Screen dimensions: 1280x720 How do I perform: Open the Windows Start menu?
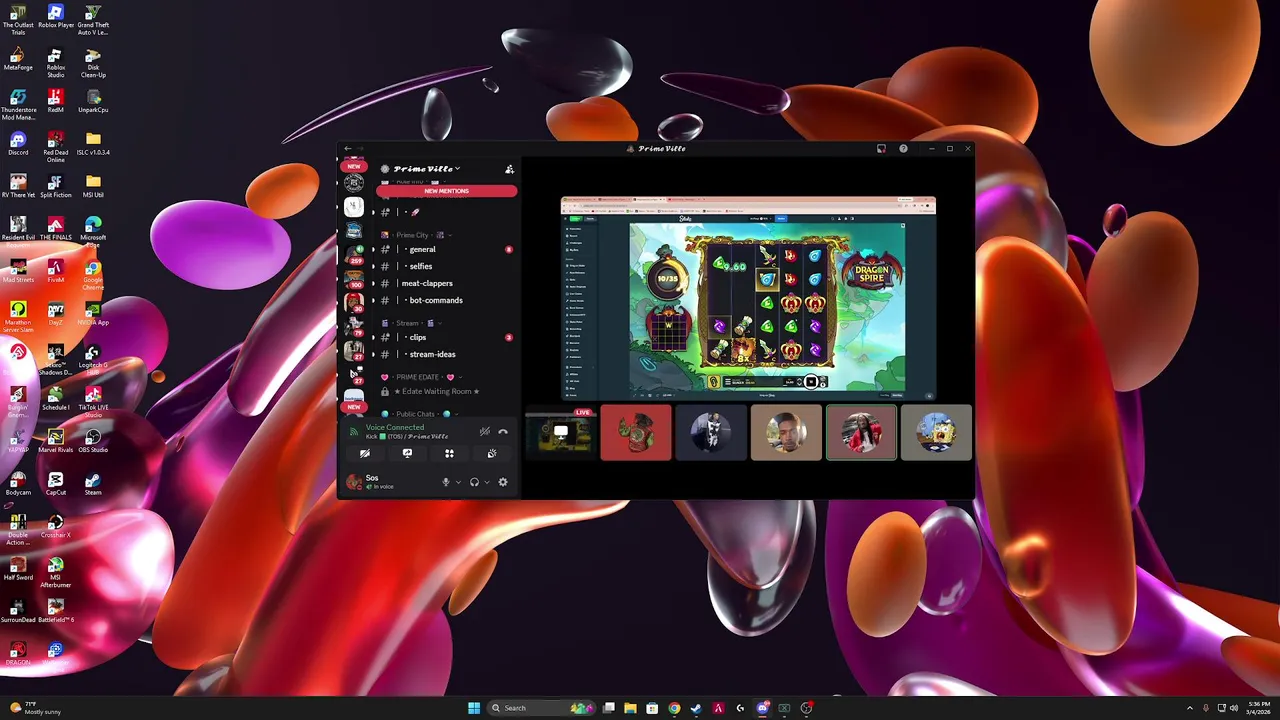[x=474, y=708]
